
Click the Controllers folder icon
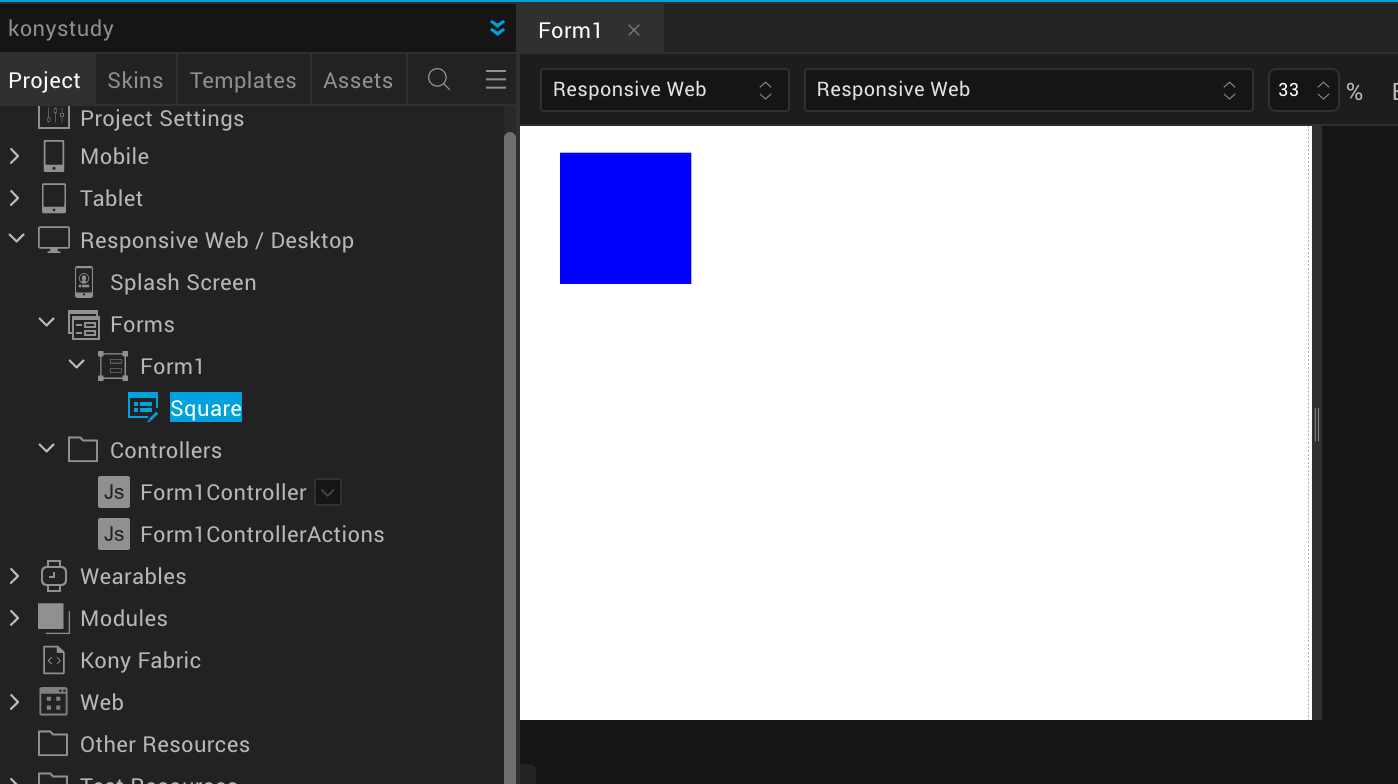[x=84, y=450]
